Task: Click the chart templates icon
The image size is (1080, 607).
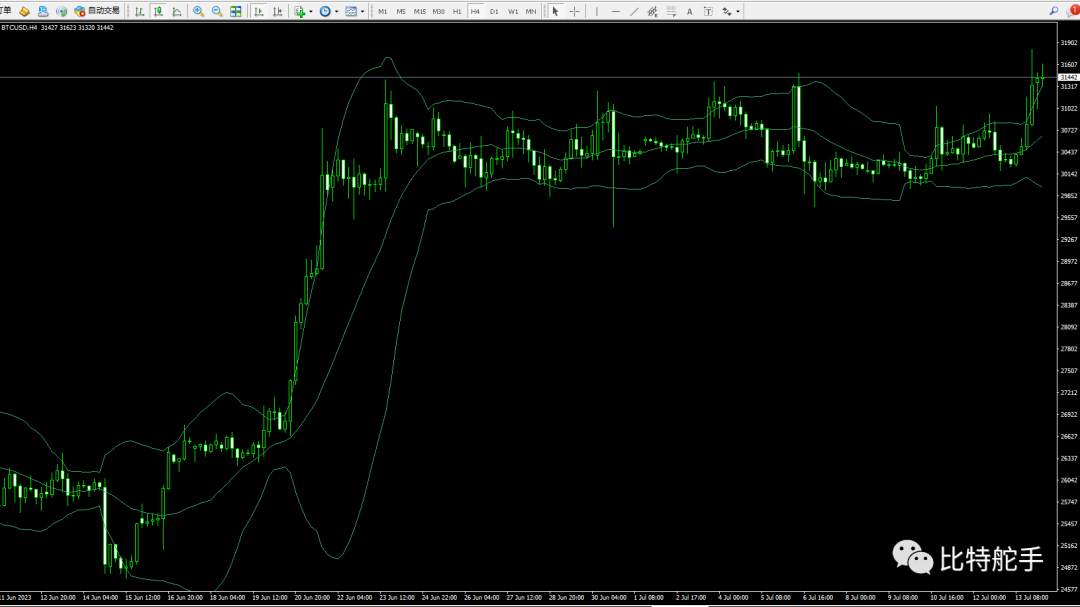Action: [x=351, y=11]
